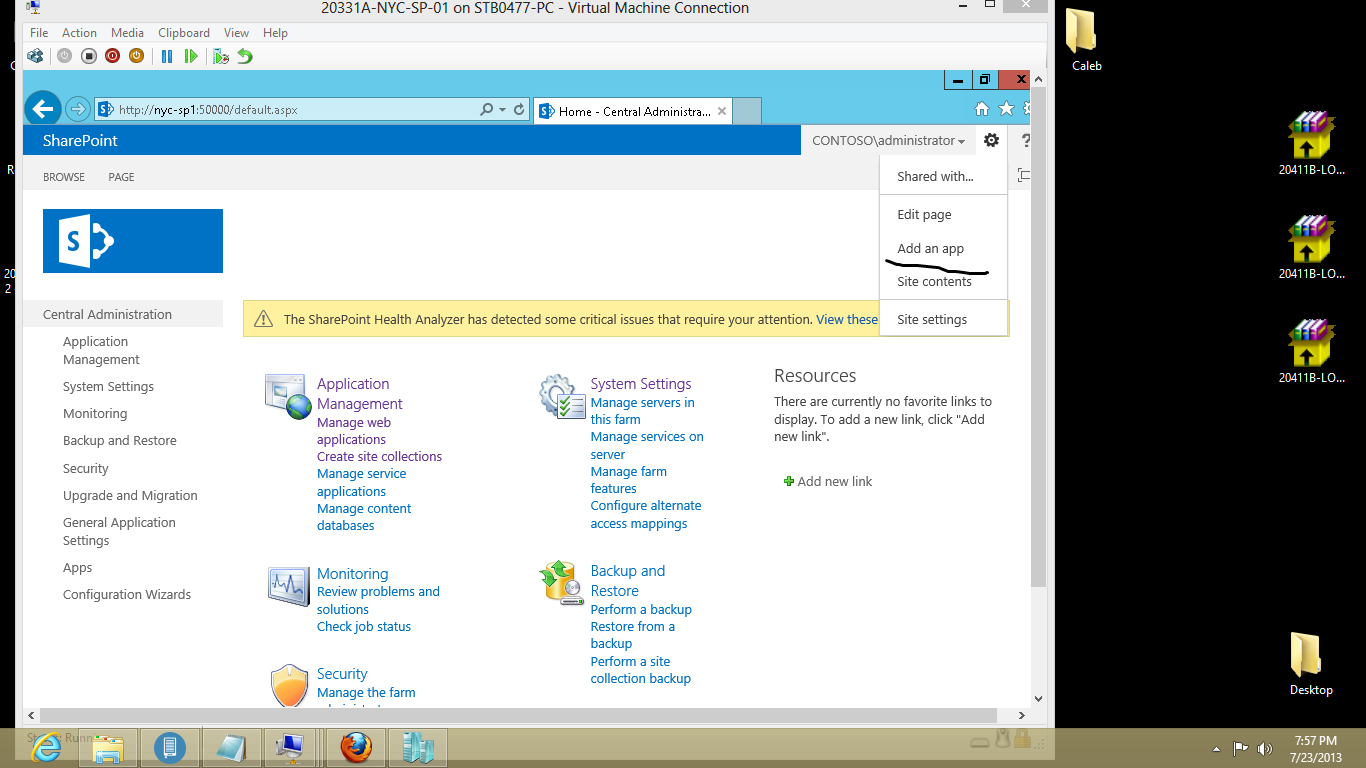Screen dimensions: 1366x768
Task: Open the Media menu
Action: (x=128, y=33)
